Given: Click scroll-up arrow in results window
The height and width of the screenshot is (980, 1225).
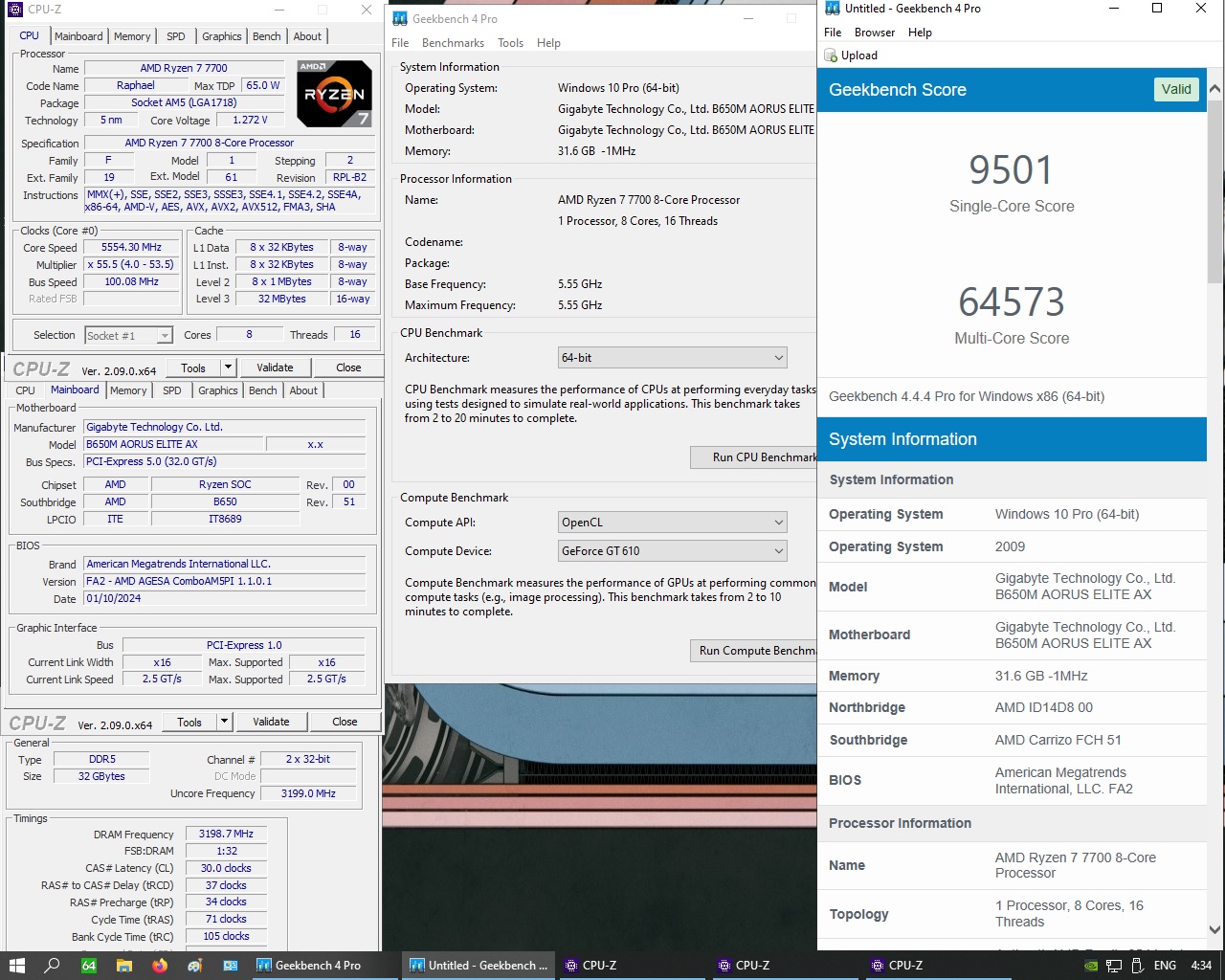Looking at the screenshot, I should (1215, 89).
